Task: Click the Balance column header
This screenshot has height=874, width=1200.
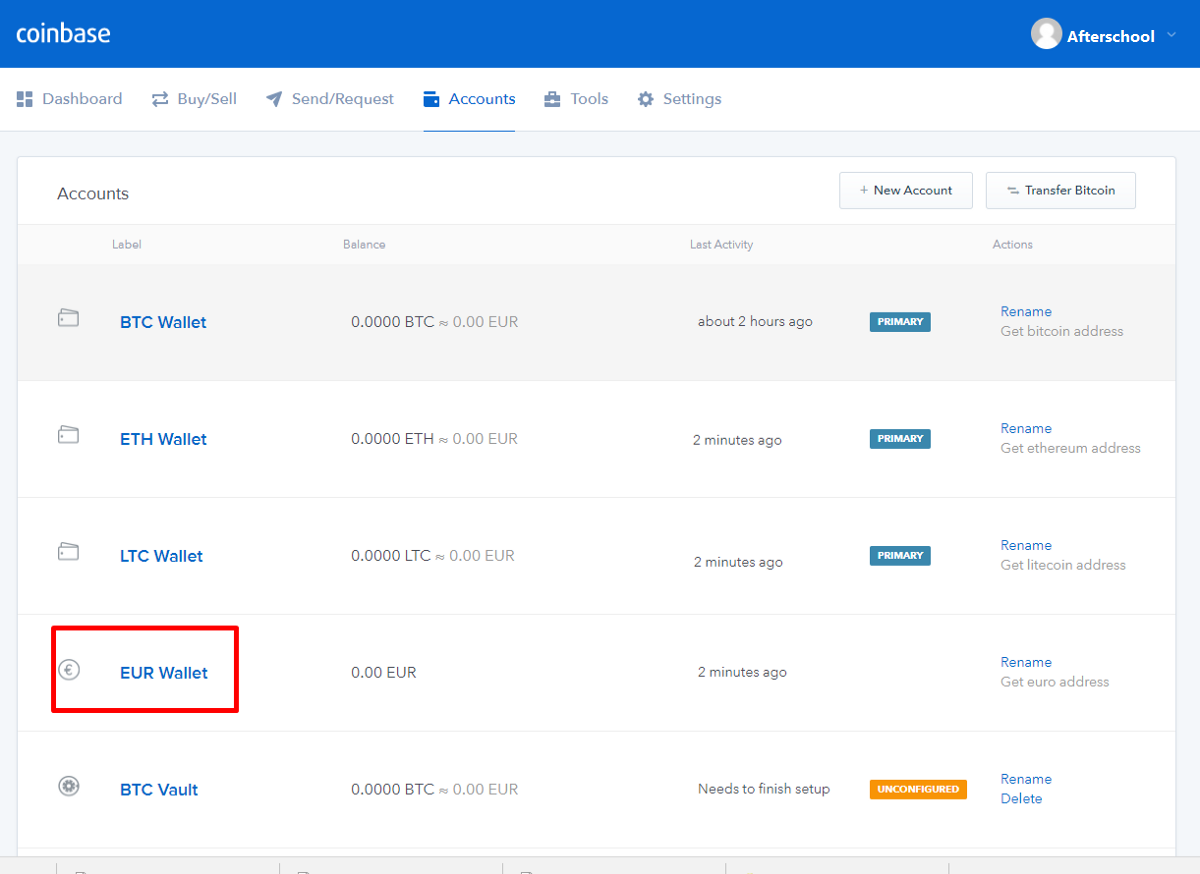Action: coord(364,244)
